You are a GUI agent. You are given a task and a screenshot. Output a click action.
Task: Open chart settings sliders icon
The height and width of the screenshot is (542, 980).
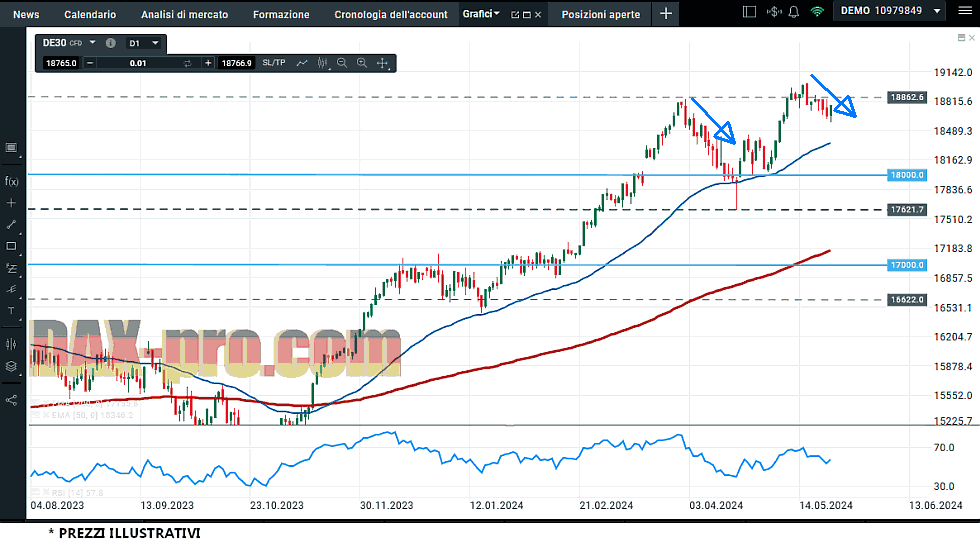tap(11, 344)
